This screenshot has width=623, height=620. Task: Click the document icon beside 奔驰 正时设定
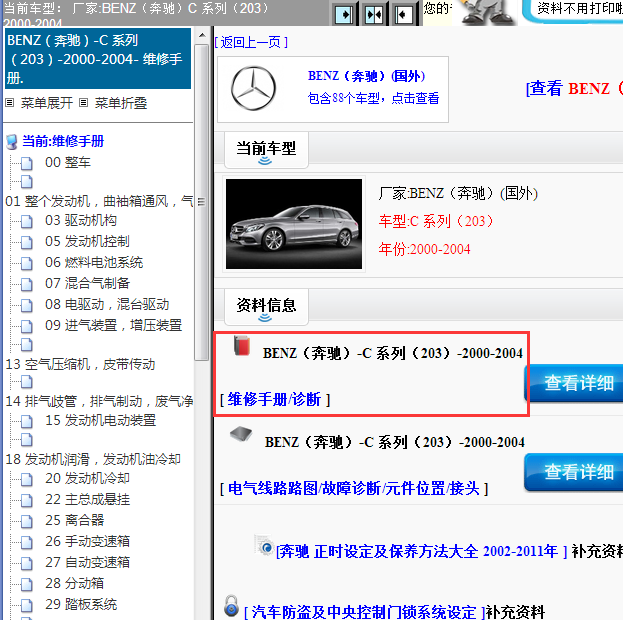264,545
